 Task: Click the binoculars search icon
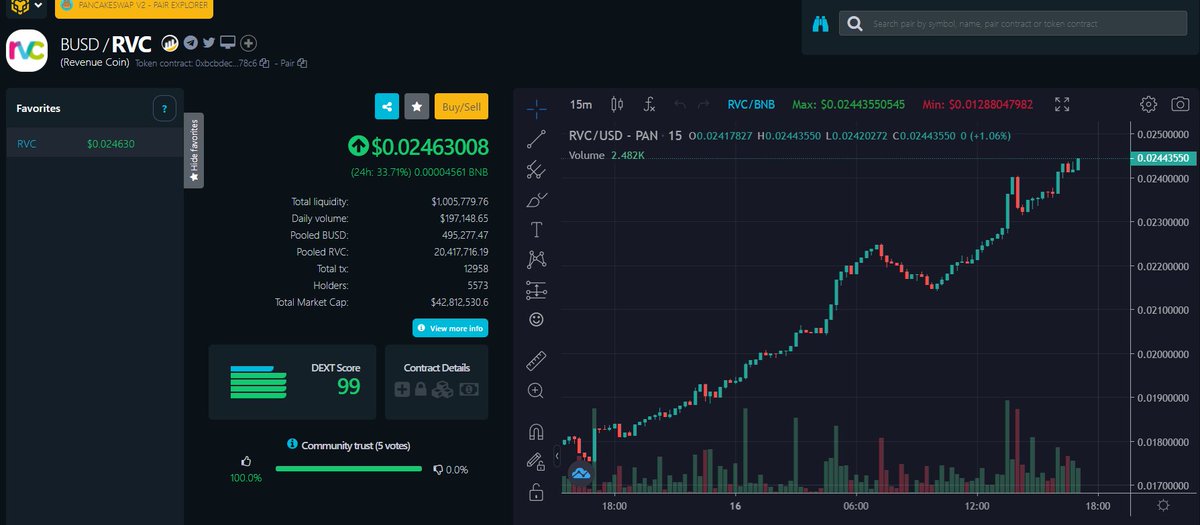pyautogui.click(x=820, y=25)
